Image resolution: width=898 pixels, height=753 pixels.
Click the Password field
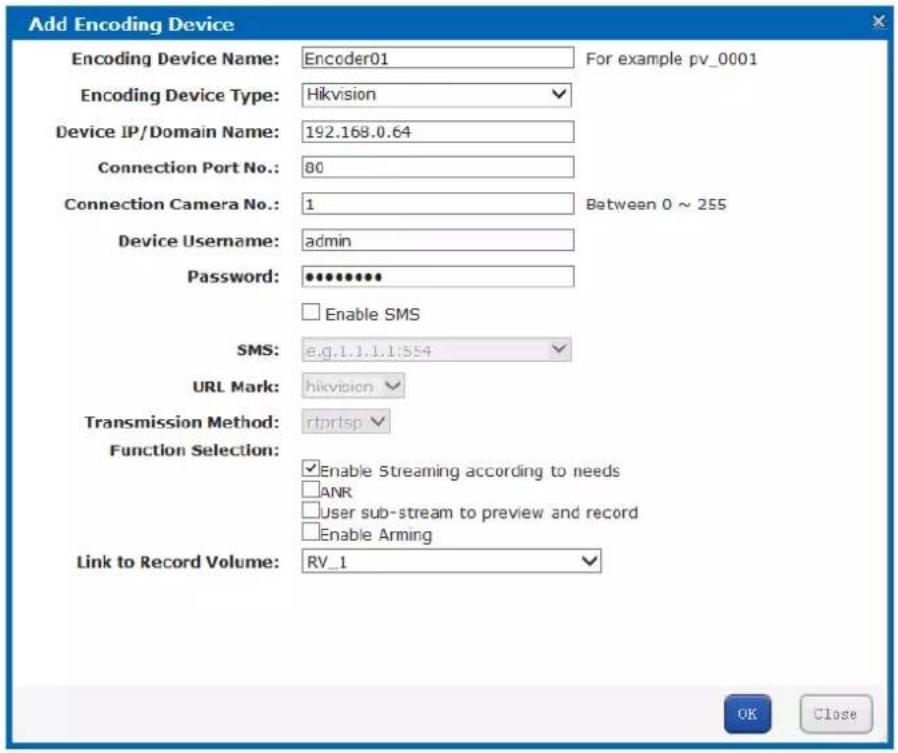[x=438, y=277]
